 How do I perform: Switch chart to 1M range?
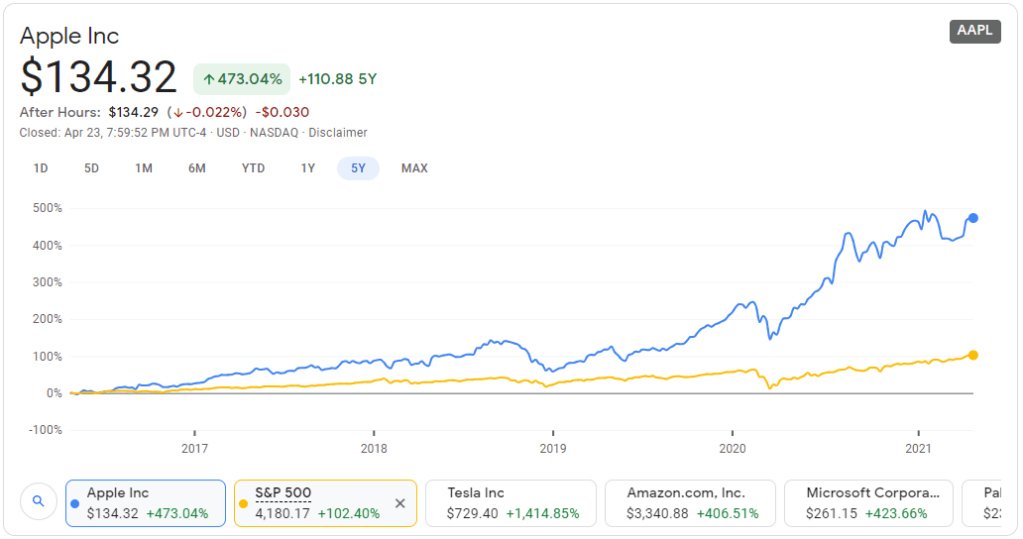point(144,168)
